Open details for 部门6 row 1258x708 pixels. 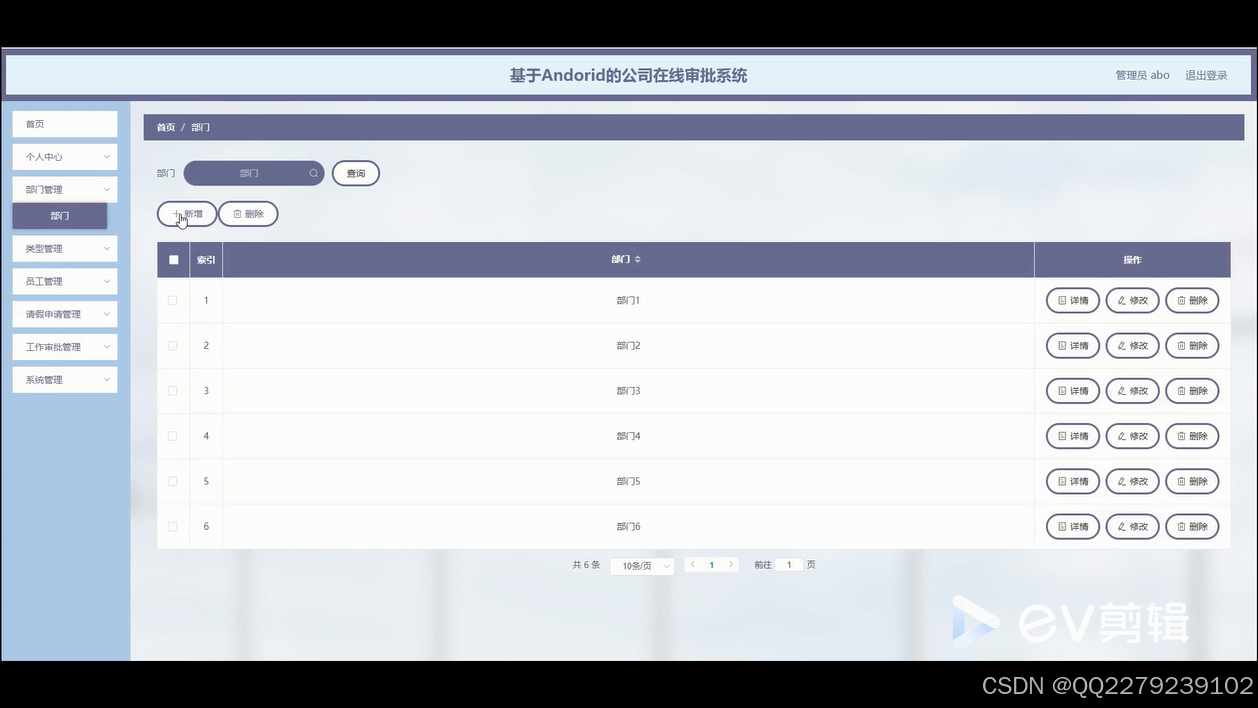[x=1072, y=526]
